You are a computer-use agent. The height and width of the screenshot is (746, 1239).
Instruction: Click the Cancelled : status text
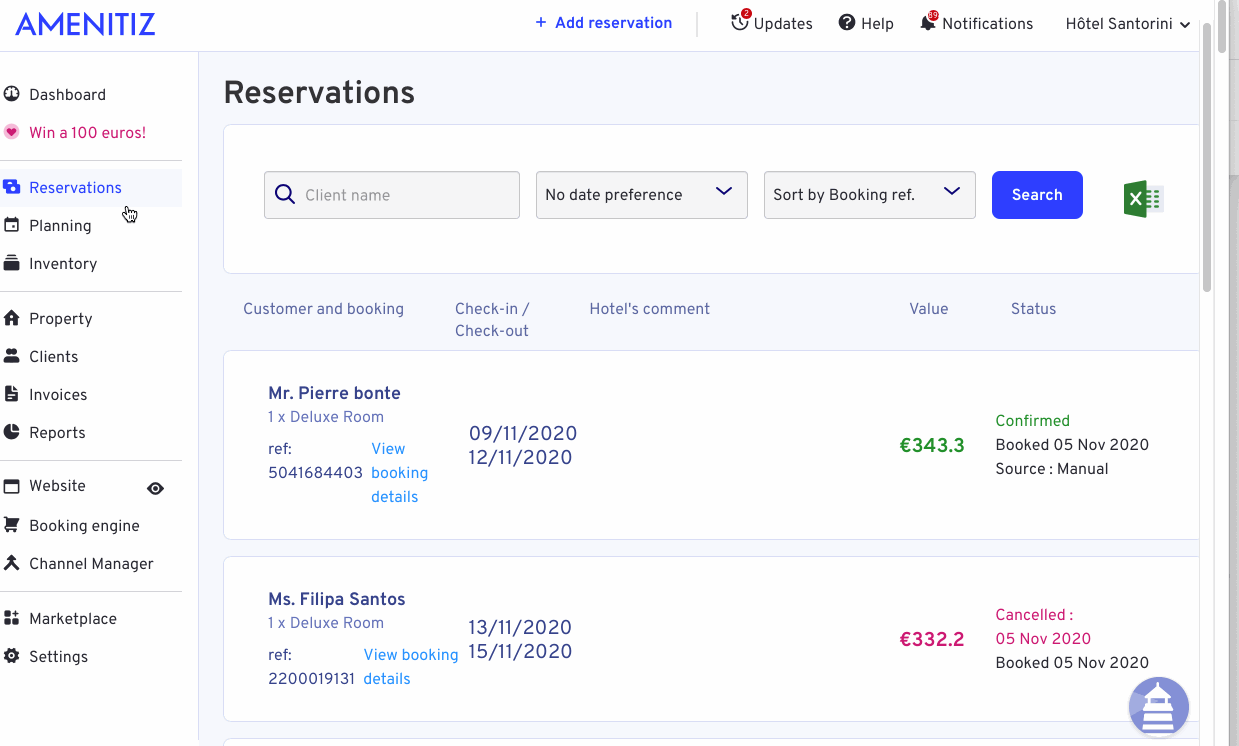pos(1034,615)
